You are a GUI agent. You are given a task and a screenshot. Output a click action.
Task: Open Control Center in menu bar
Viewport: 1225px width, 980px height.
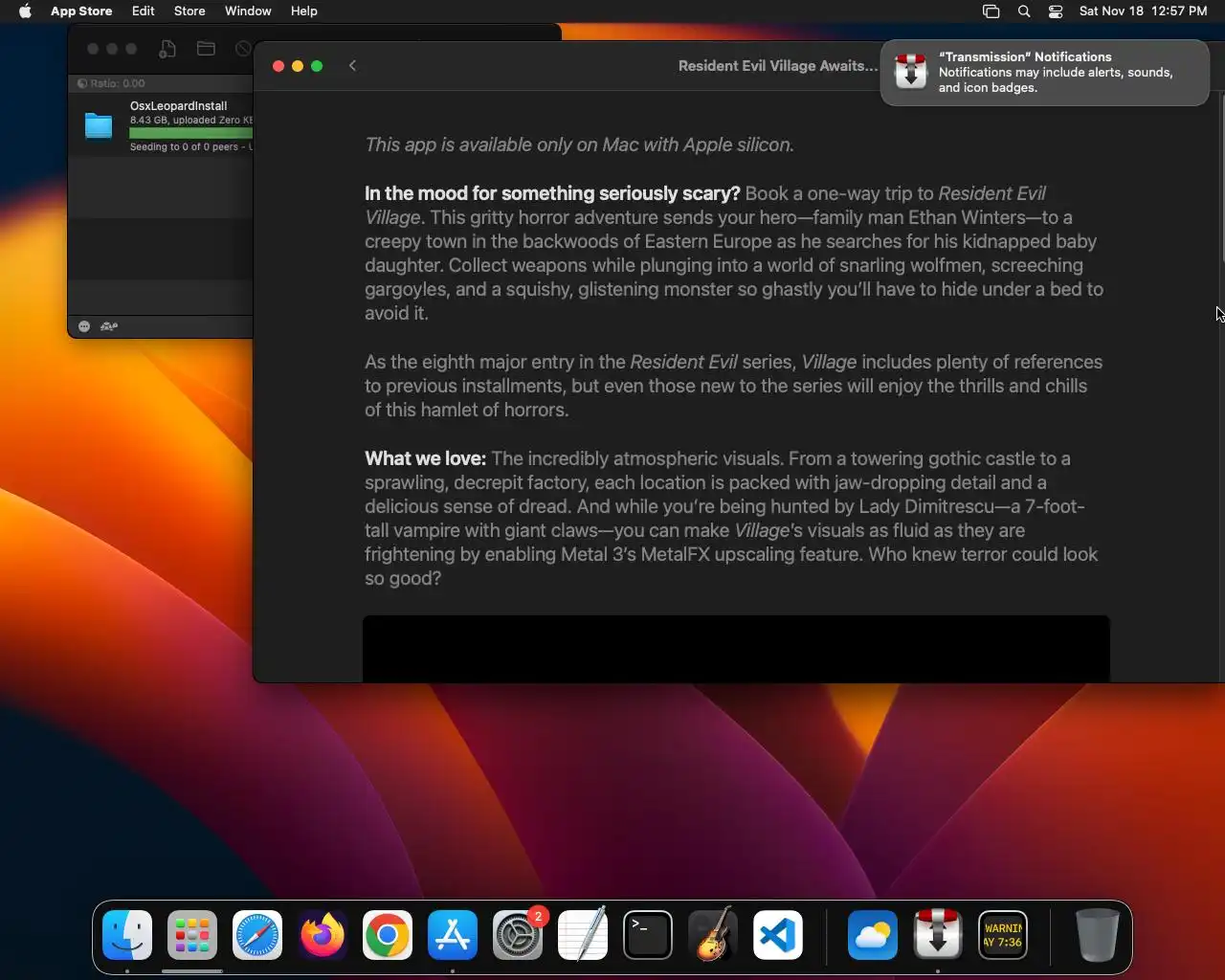pyautogui.click(x=1056, y=11)
